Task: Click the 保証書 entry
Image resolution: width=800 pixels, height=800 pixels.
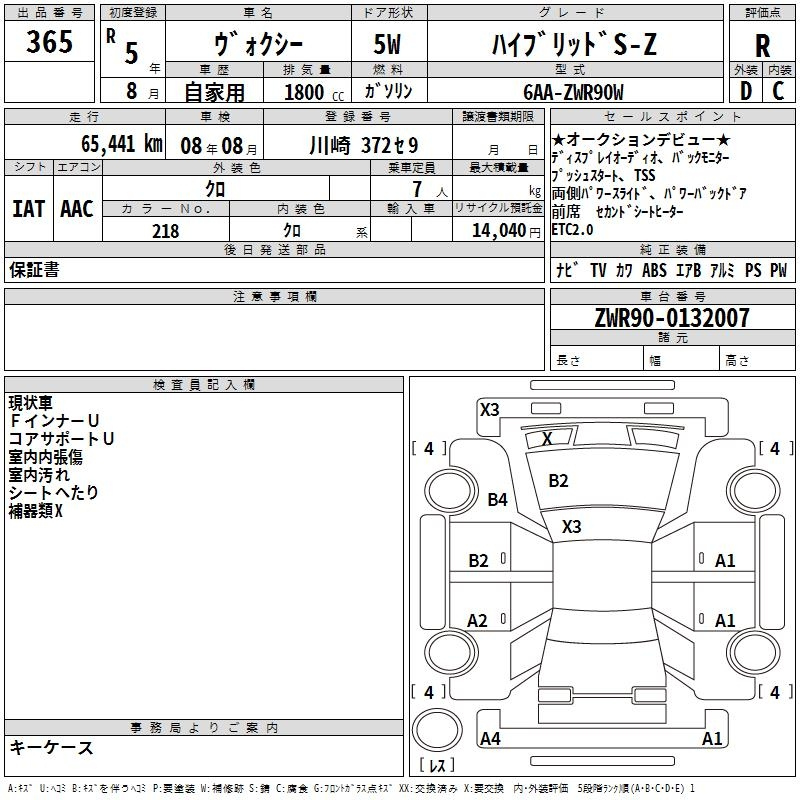Action: 34,270
